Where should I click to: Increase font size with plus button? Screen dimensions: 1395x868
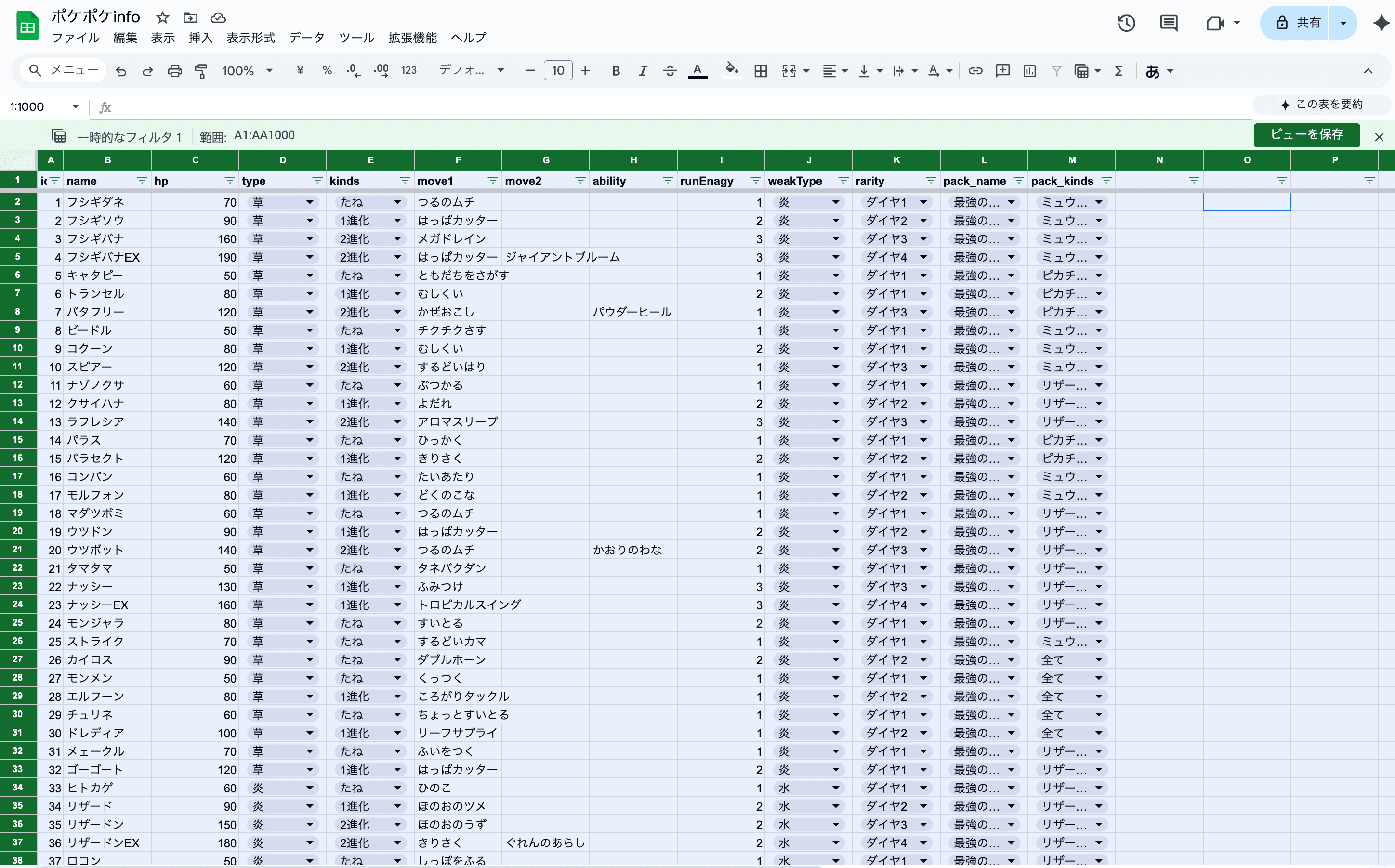(x=585, y=71)
